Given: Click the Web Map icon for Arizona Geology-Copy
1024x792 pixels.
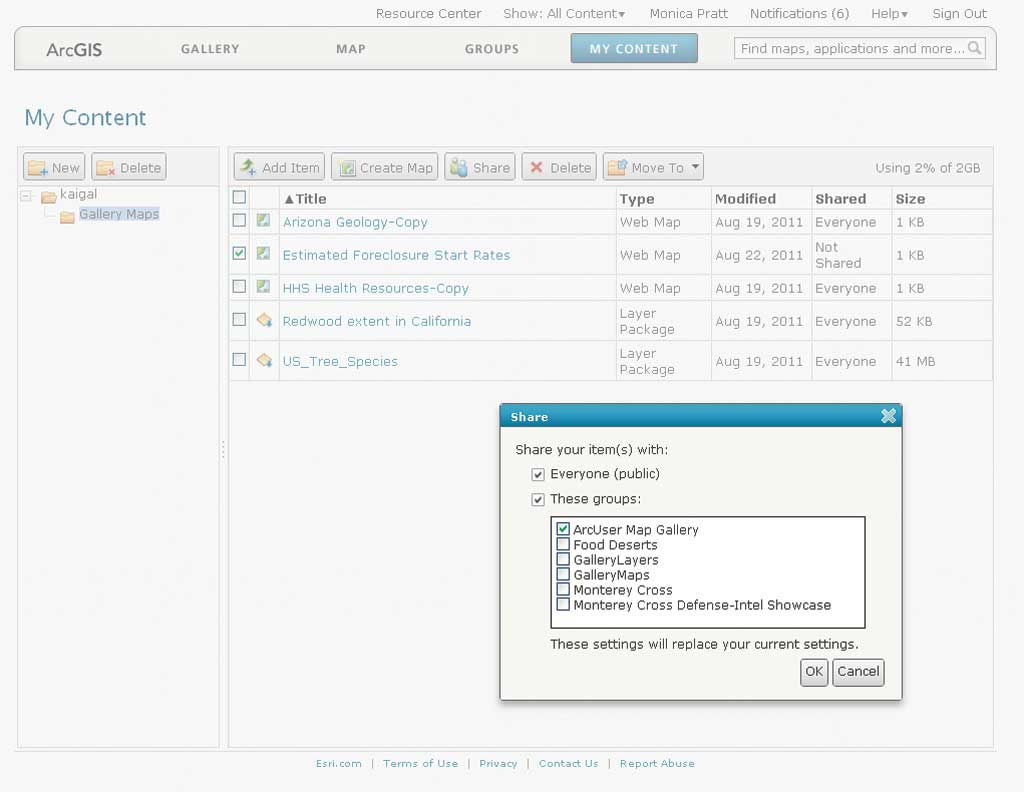Looking at the screenshot, I should (x=263, y=221).
